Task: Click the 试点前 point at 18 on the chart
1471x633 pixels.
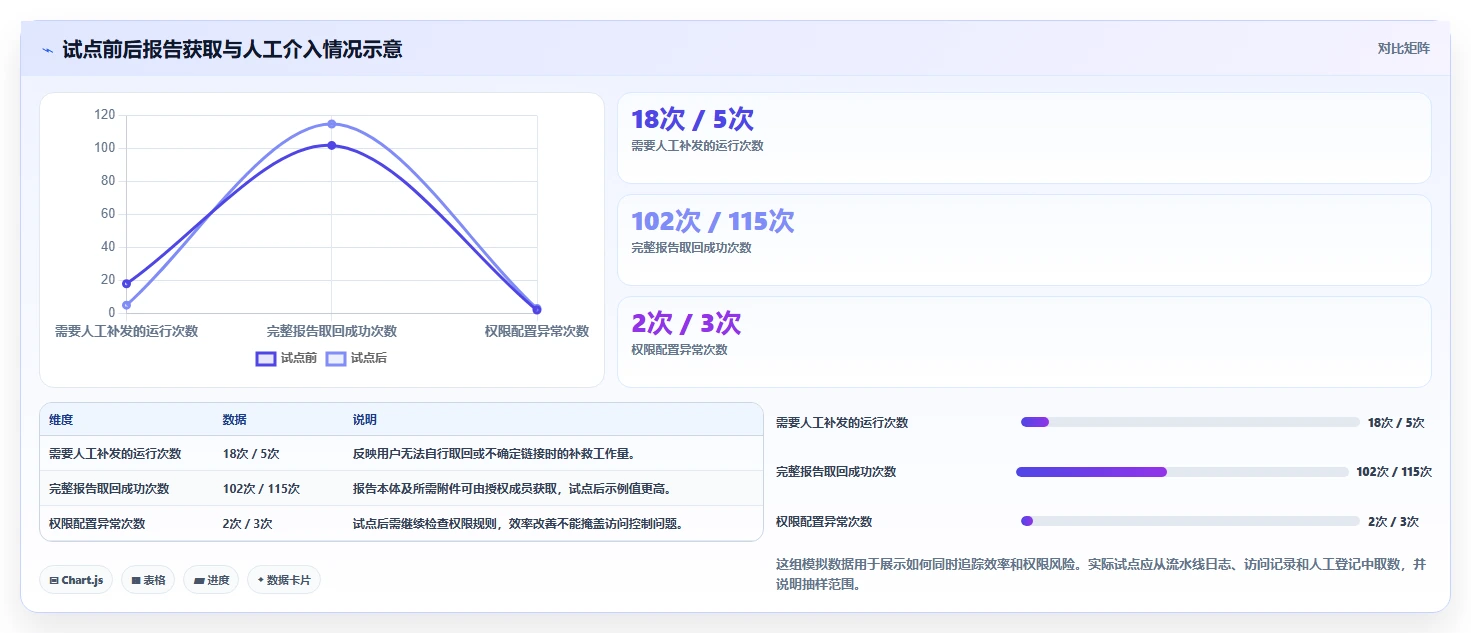Action: pos(126,284)
